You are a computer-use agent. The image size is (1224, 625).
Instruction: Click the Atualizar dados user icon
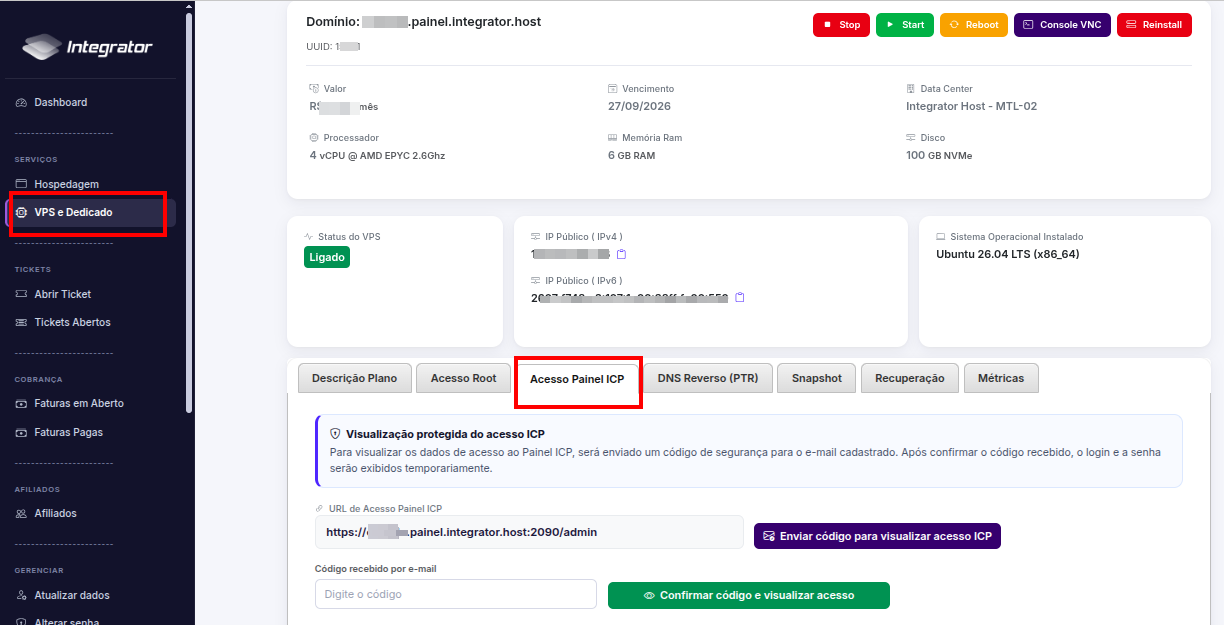click(22, 595)
